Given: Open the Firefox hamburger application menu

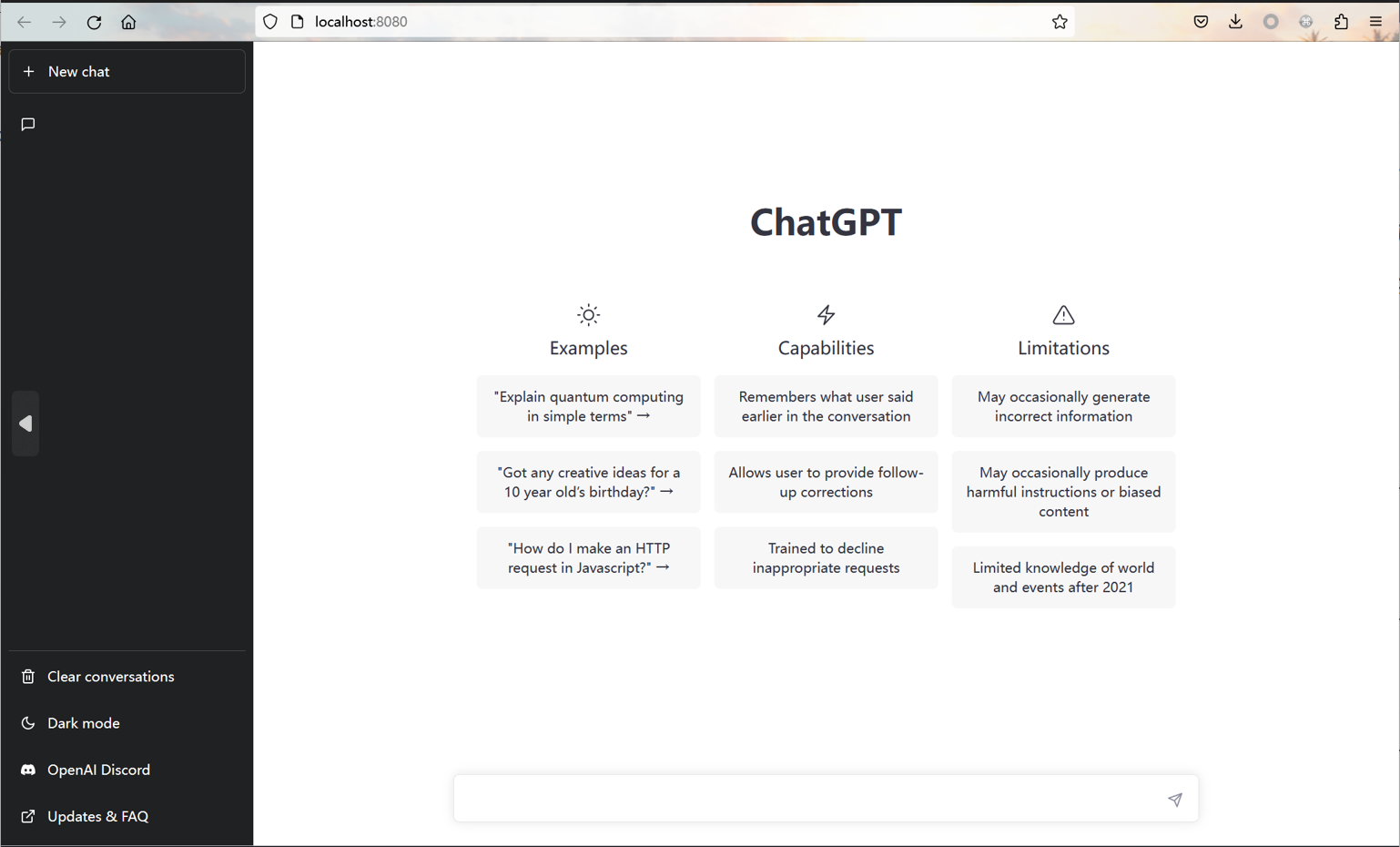Looking at the screenshot, I should (1375, 22).
